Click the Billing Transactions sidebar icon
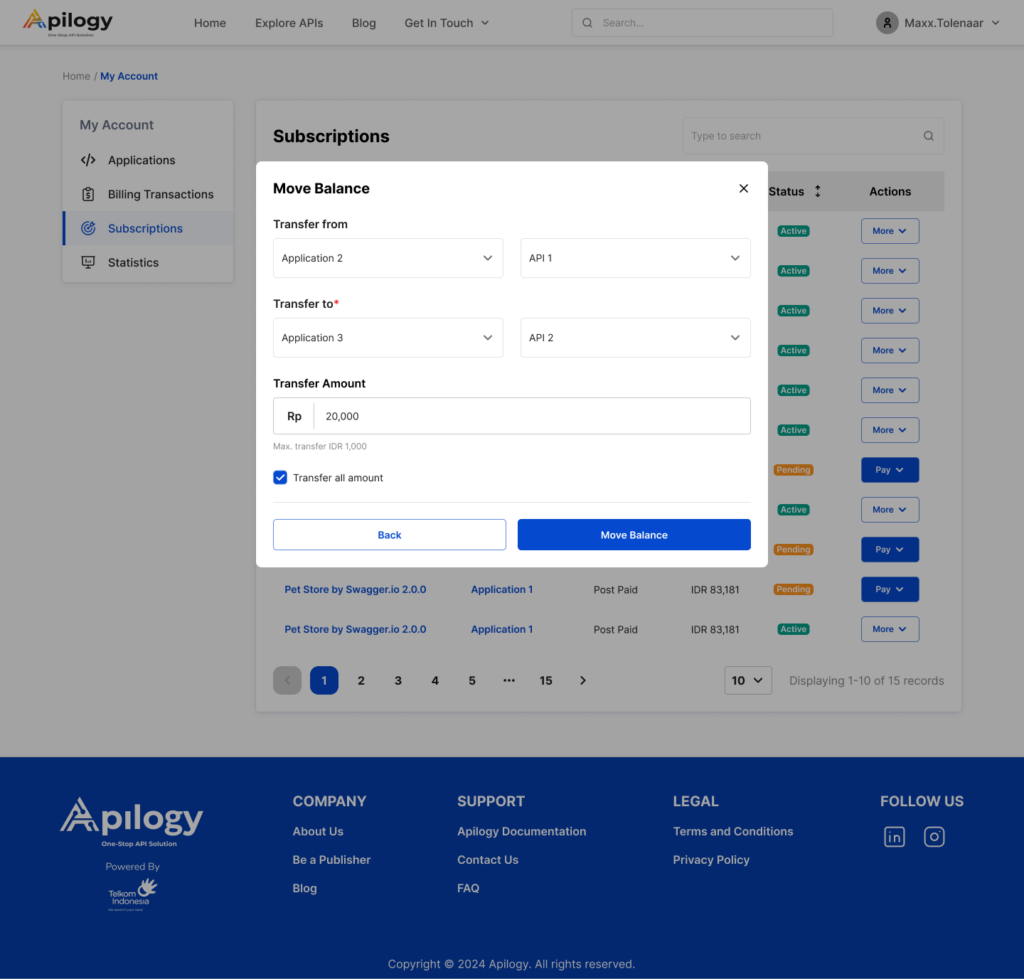The height and width of the screenshot is (979, 1024). [x=88, y=194]
